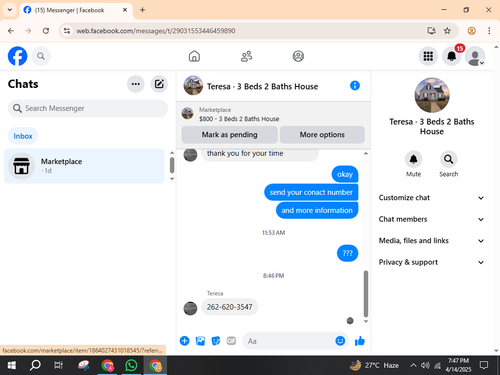This screenshot has height=375, width=500.
Task: Open the Groups icon in top navigation
Action: (298, 56)
